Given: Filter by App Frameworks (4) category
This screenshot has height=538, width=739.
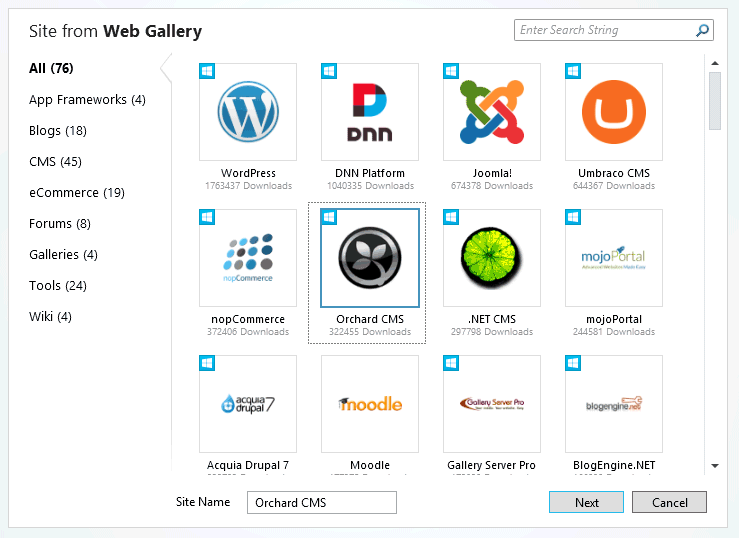Looking at the screenshot, I should coord(87,100).
